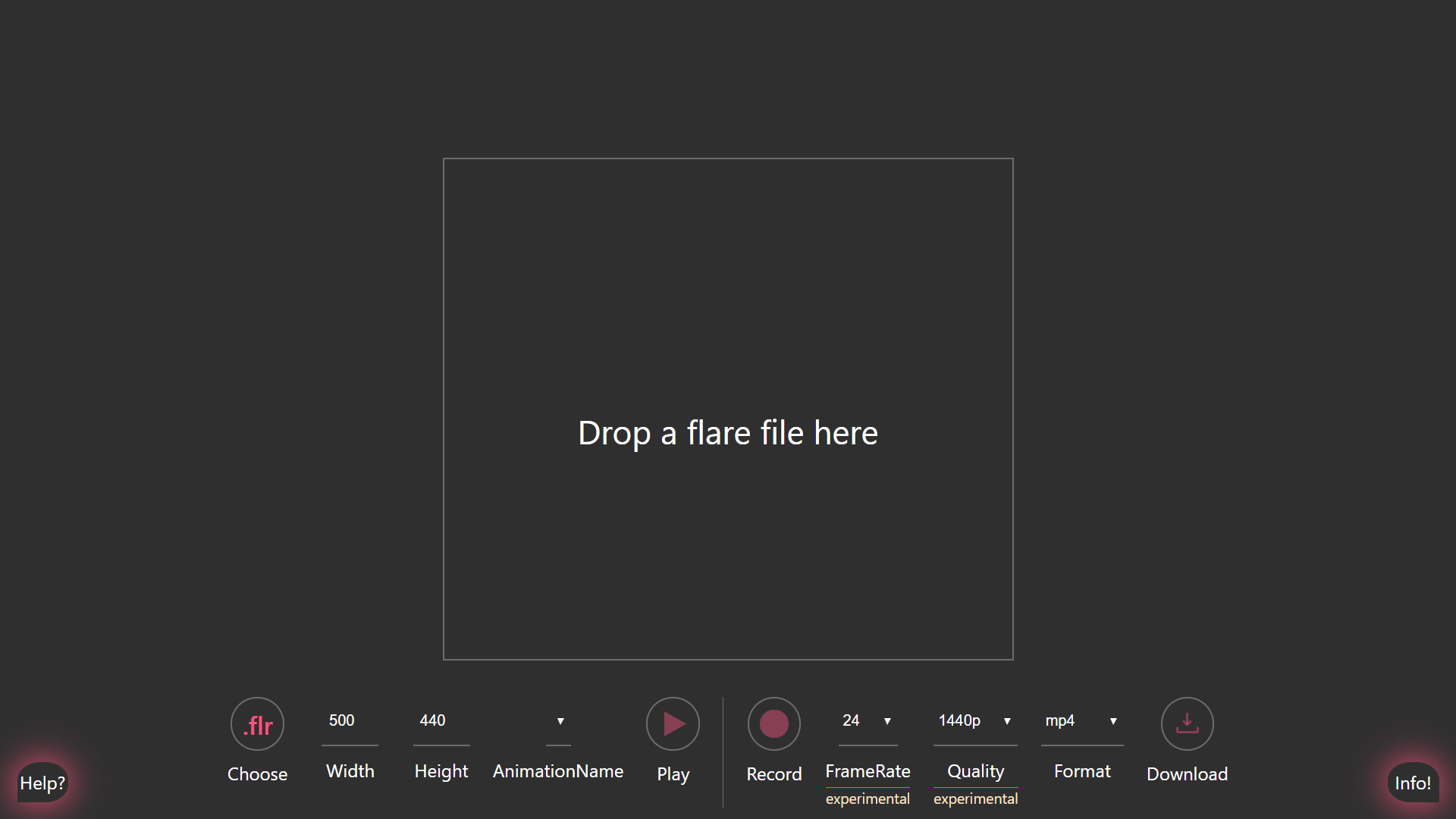Open the FrameRate dropdown set to 24

pos(868,721)
